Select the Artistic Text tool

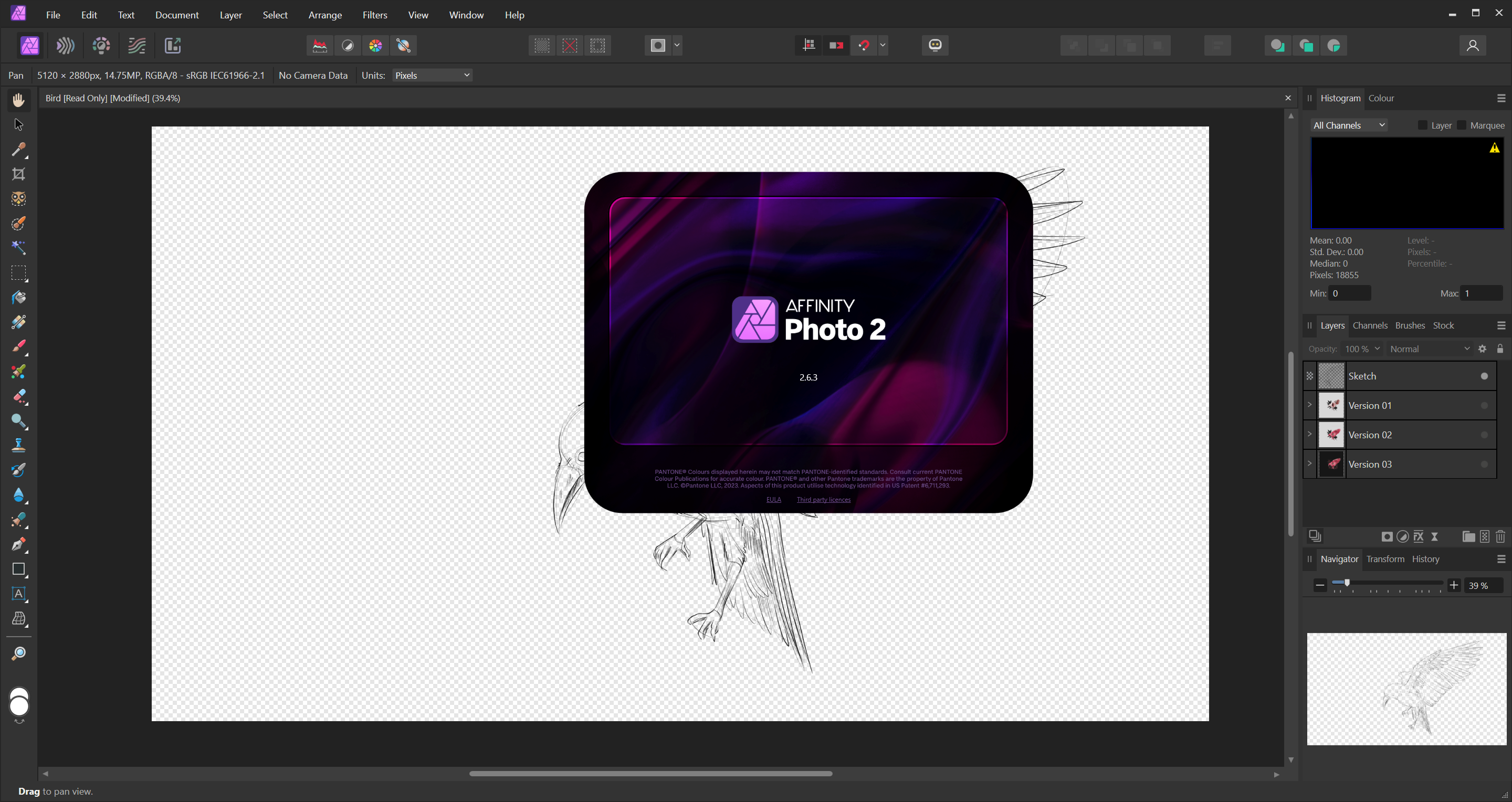pyautogui.click(x=19, y=594)
